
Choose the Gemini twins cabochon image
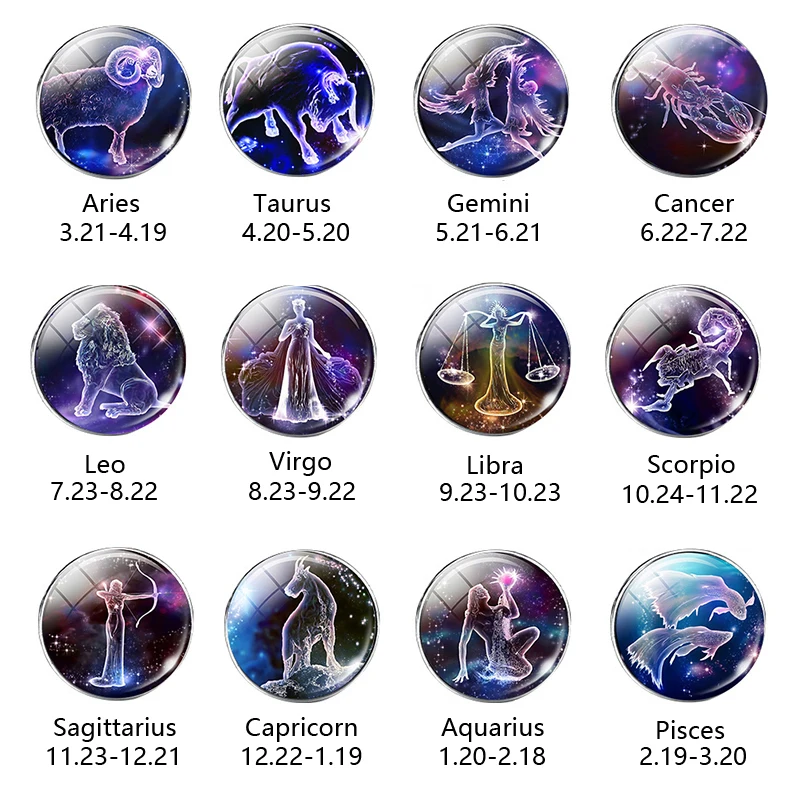point(492,101)
